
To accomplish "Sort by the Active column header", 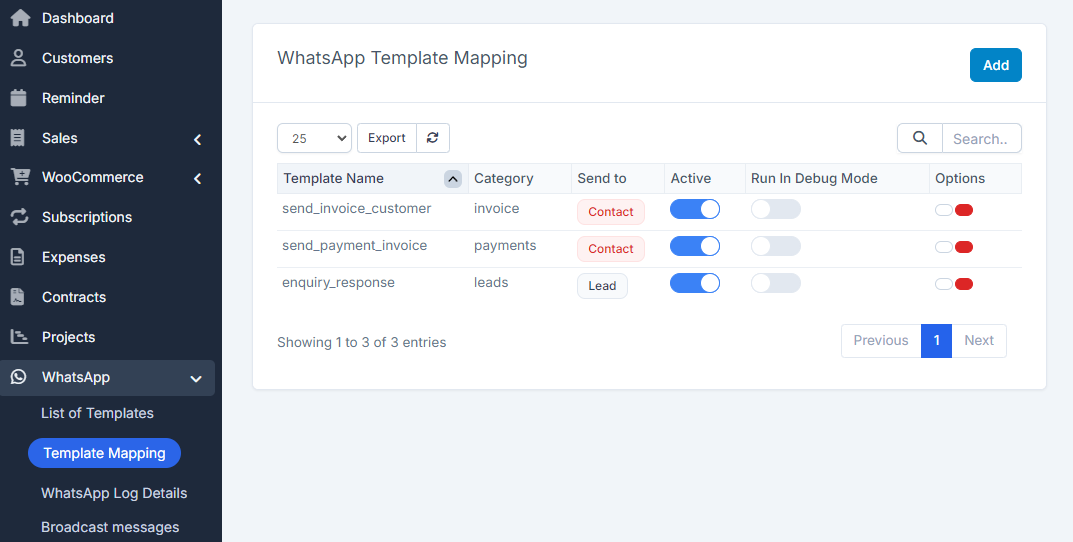I will click(x=705, y=179).
